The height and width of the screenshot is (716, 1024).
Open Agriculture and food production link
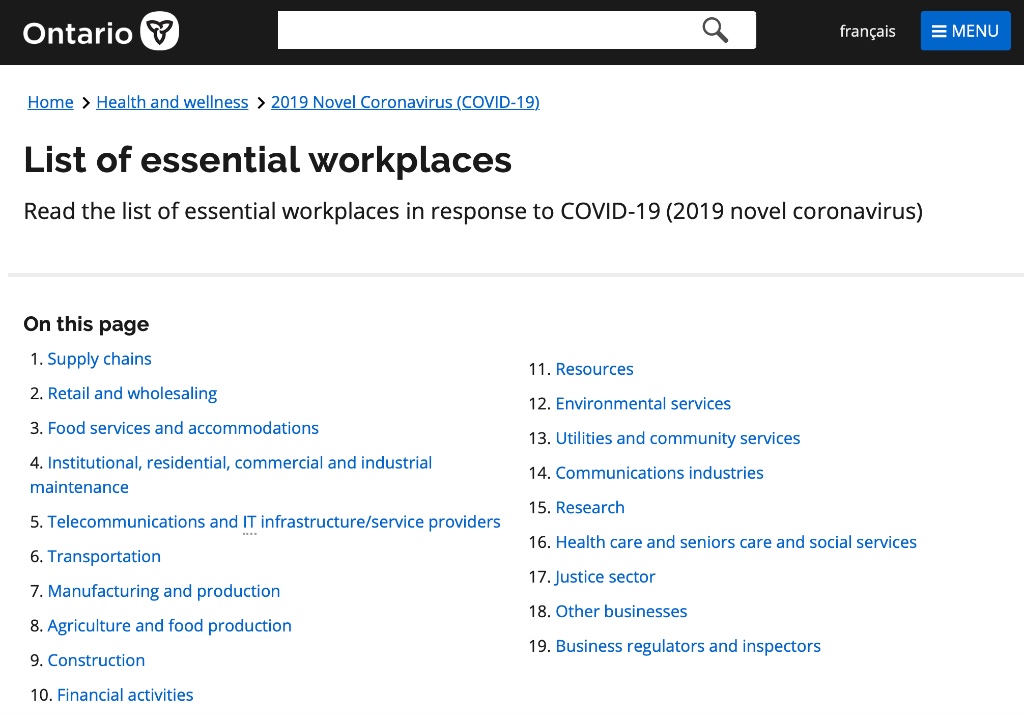(x=169, y=626)
